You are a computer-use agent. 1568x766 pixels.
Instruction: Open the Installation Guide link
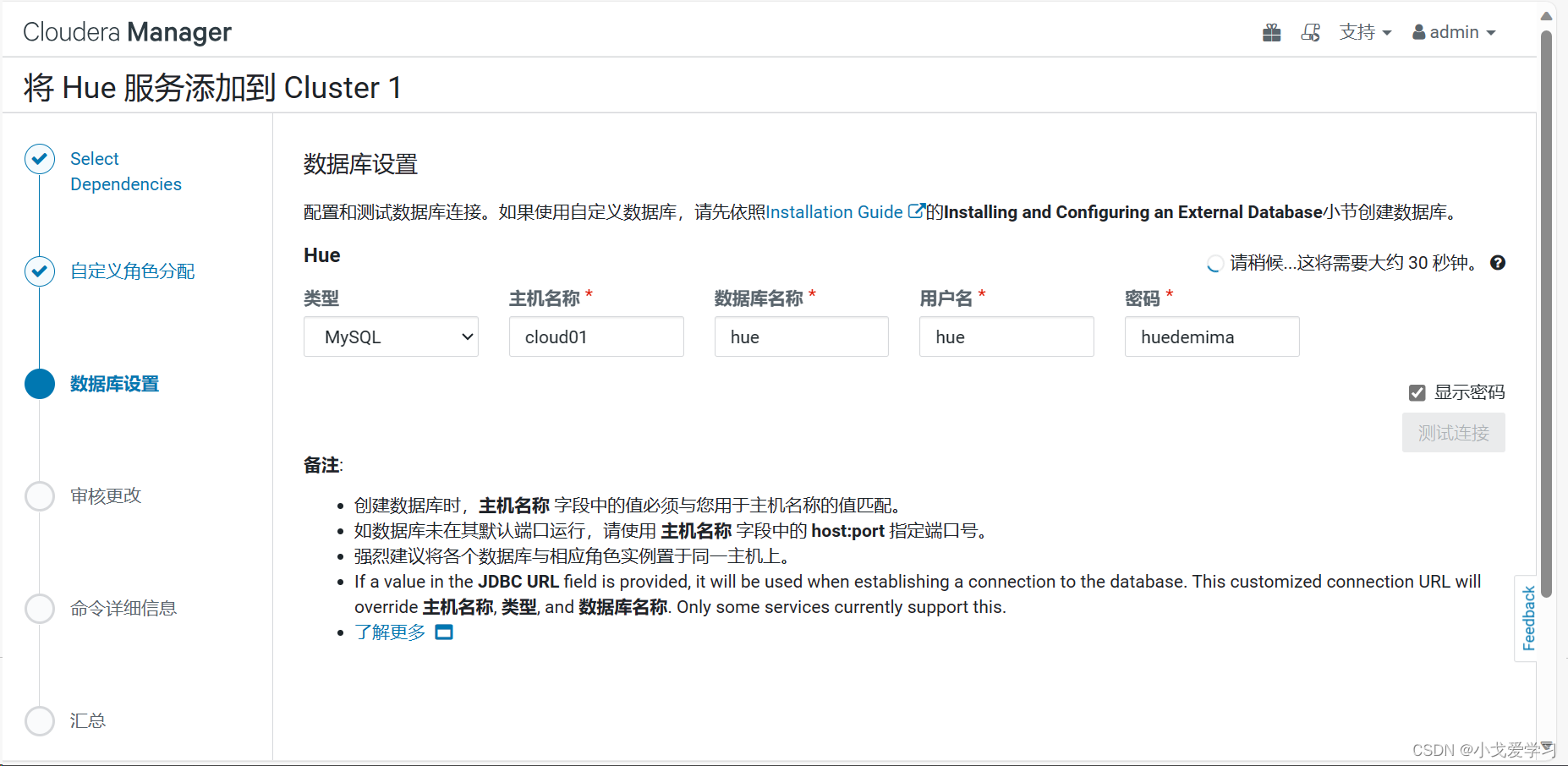835,212
